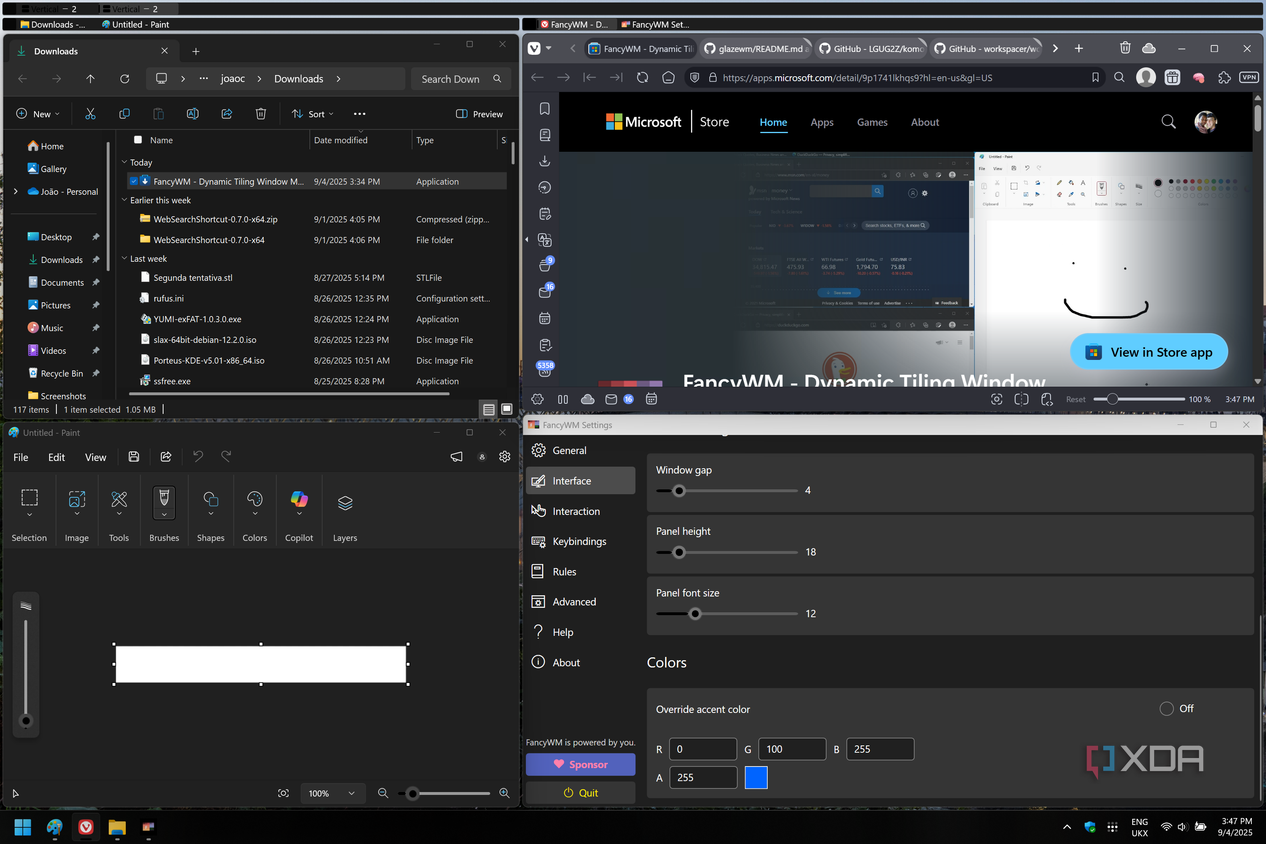
Task: Click the zoom out minus icon in Paint
Action: click(383, 793)
